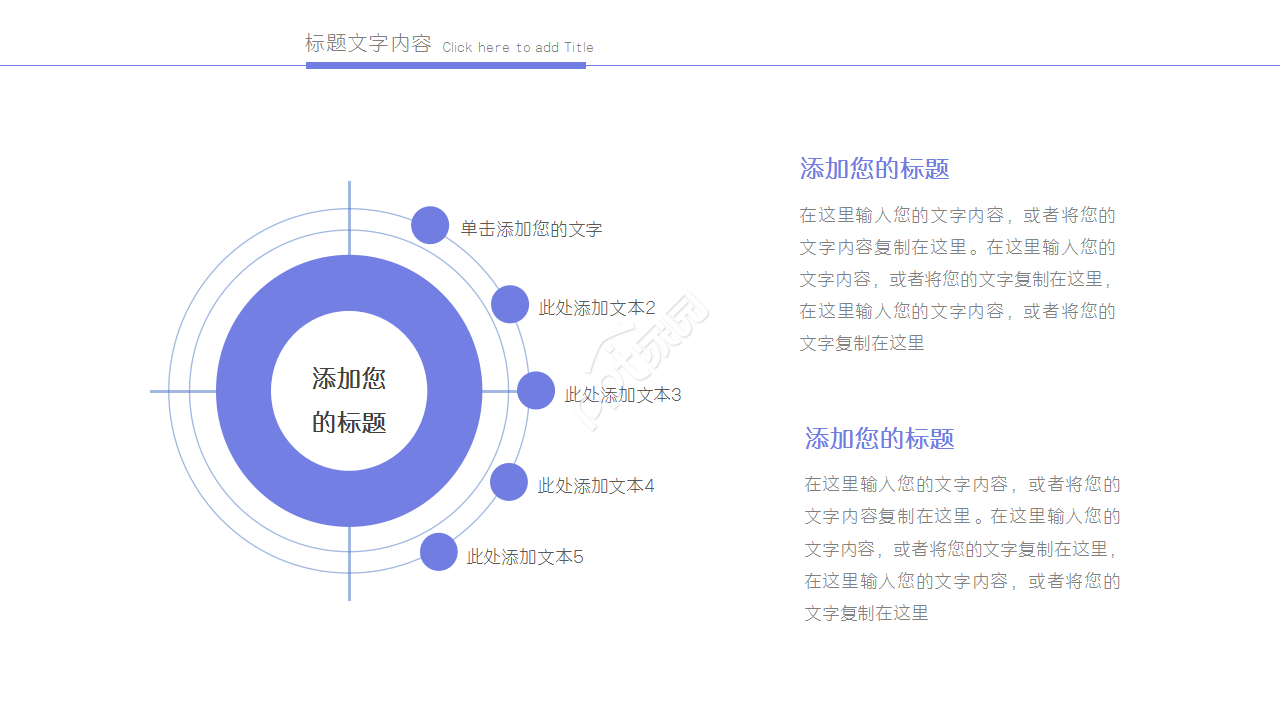Select the label 此处添加文本2

point(597,308)
